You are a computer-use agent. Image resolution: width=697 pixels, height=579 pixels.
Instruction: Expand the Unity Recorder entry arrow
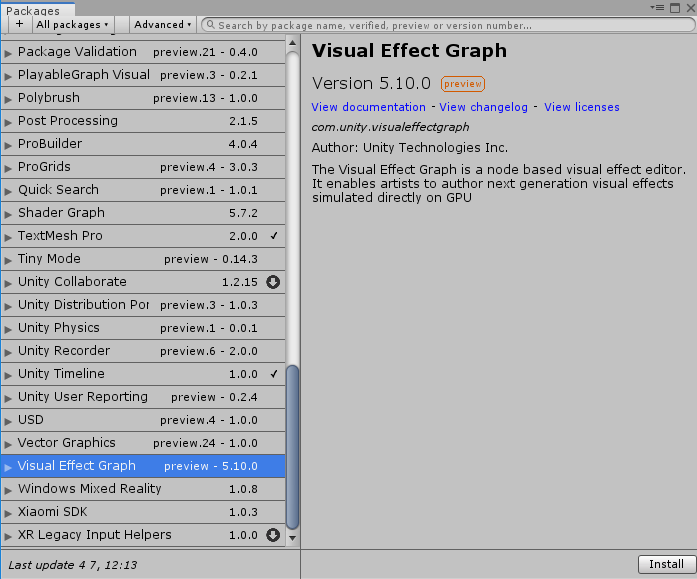coord(8,352)
